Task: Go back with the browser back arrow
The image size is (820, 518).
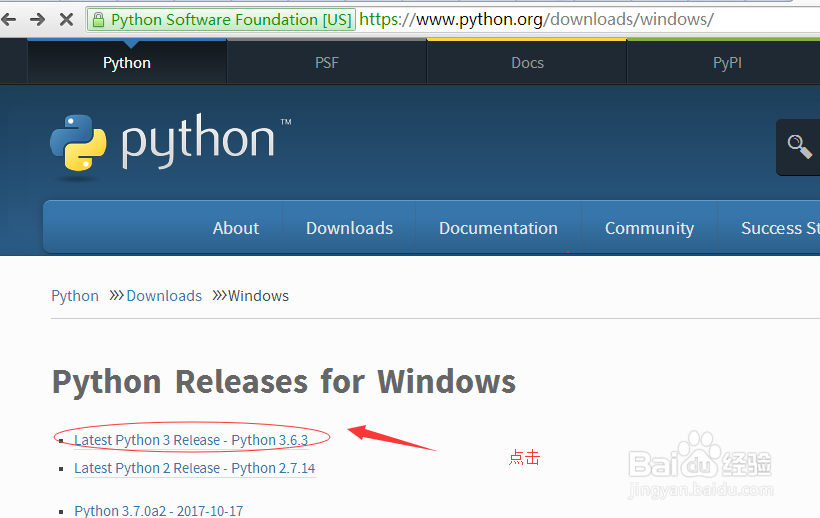Action: (8, 20)
